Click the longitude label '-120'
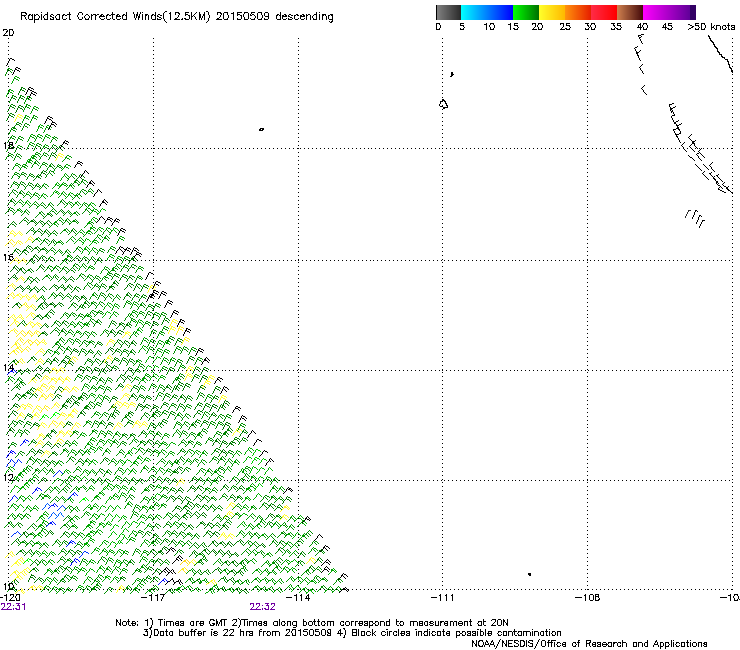The image size is (740, 650). click(10, 598)
